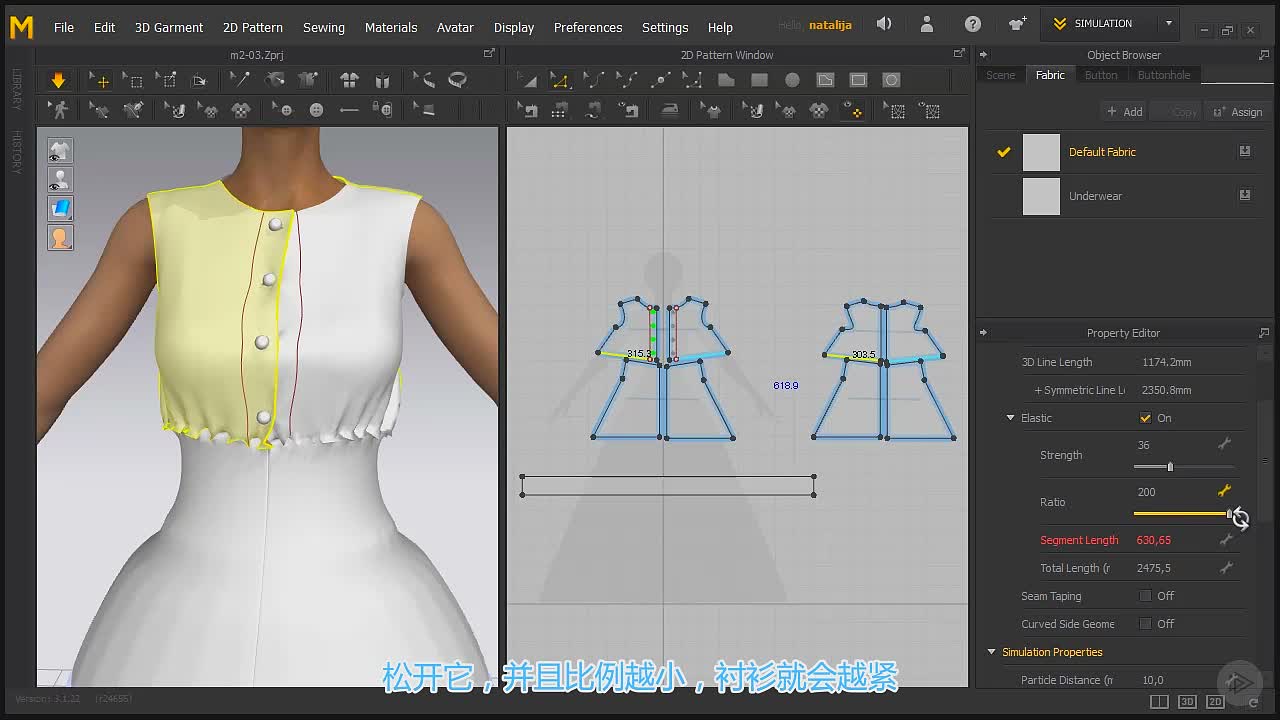Open the SIMULATION mode dropdown arrow
This screenshot has width=1280, height=720.
click(1168, 23)
